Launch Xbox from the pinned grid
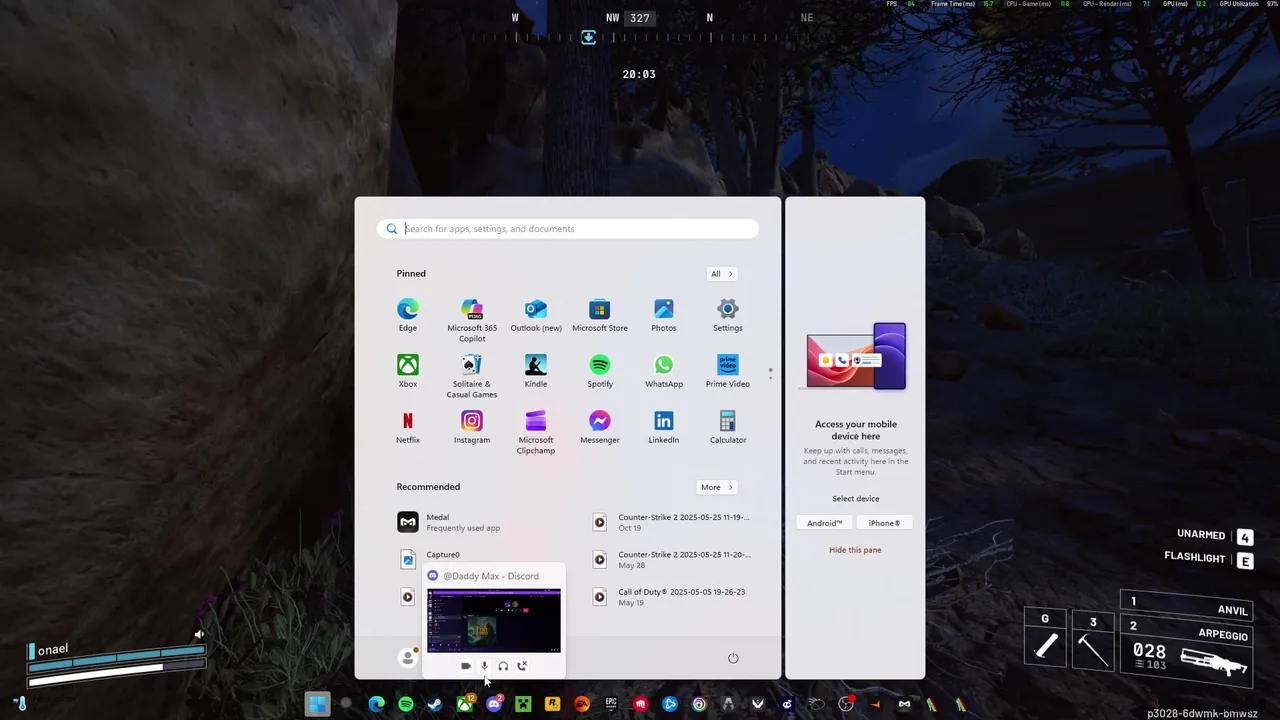This screenshot has height=720, width=1280. point(408,371)
